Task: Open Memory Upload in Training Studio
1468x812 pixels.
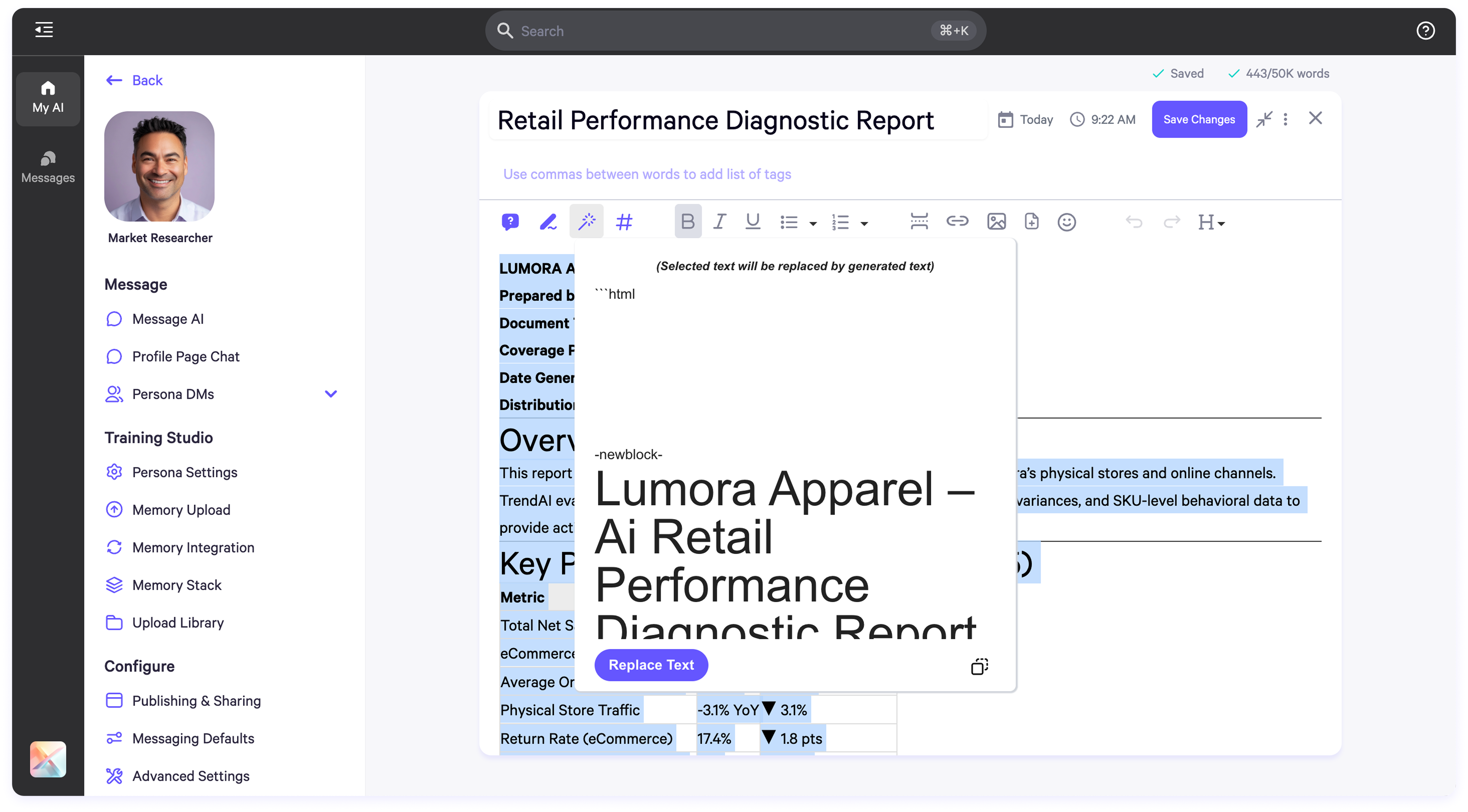Action: point(180,510)
